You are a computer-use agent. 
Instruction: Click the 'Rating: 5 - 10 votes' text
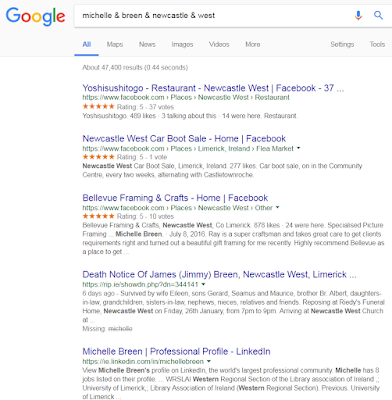(x=145, y=216)
